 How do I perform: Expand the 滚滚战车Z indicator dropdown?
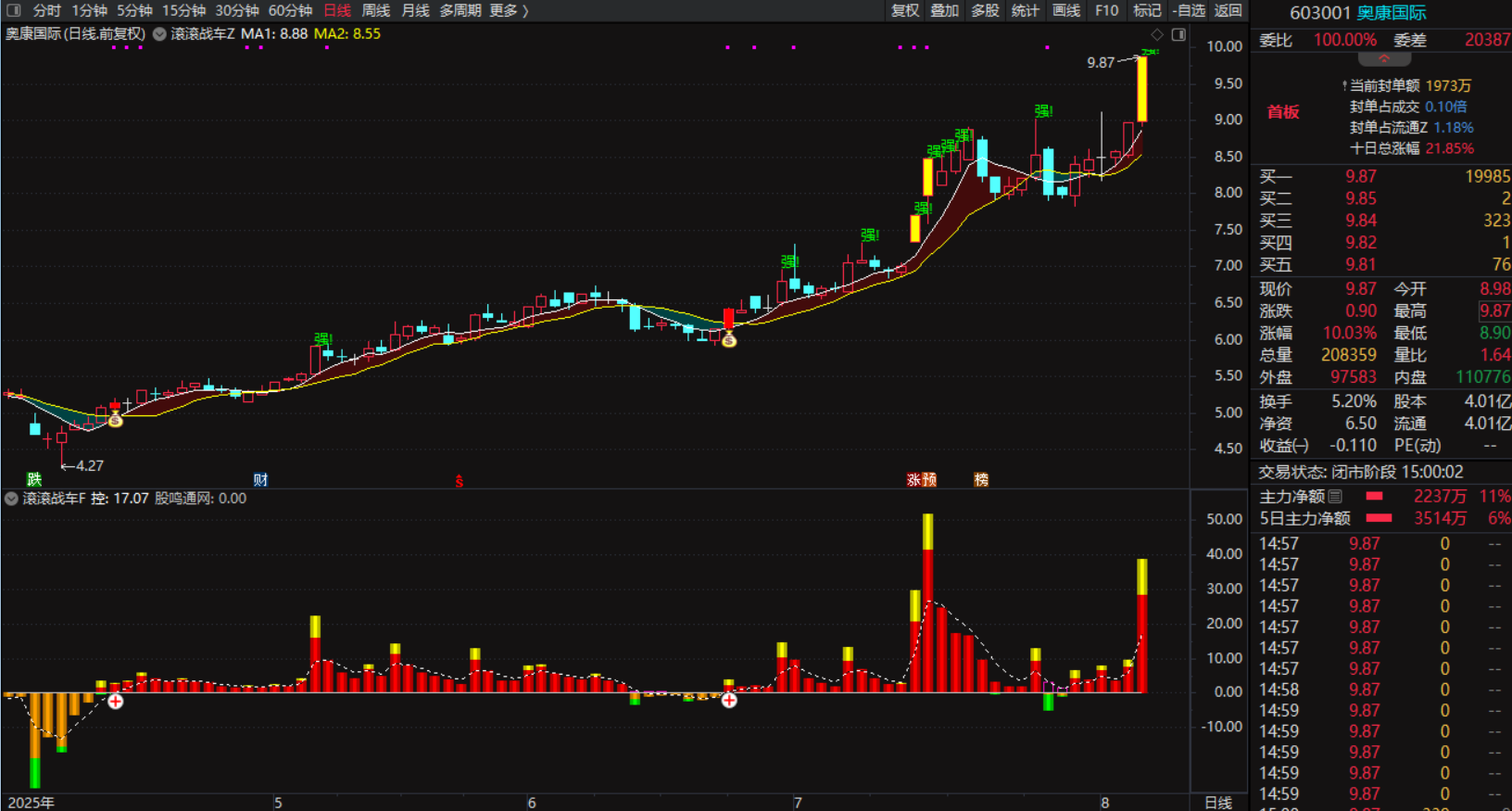point(159,34)
